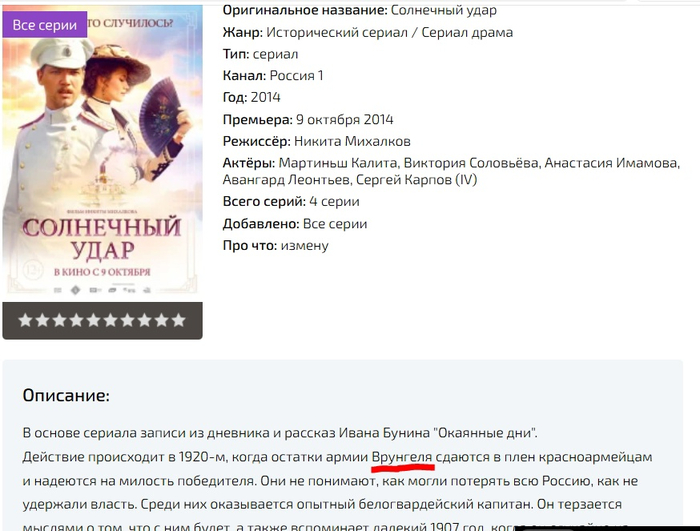
Task: Open the Солнечный удар poster image
Action: tap(102, 151)
